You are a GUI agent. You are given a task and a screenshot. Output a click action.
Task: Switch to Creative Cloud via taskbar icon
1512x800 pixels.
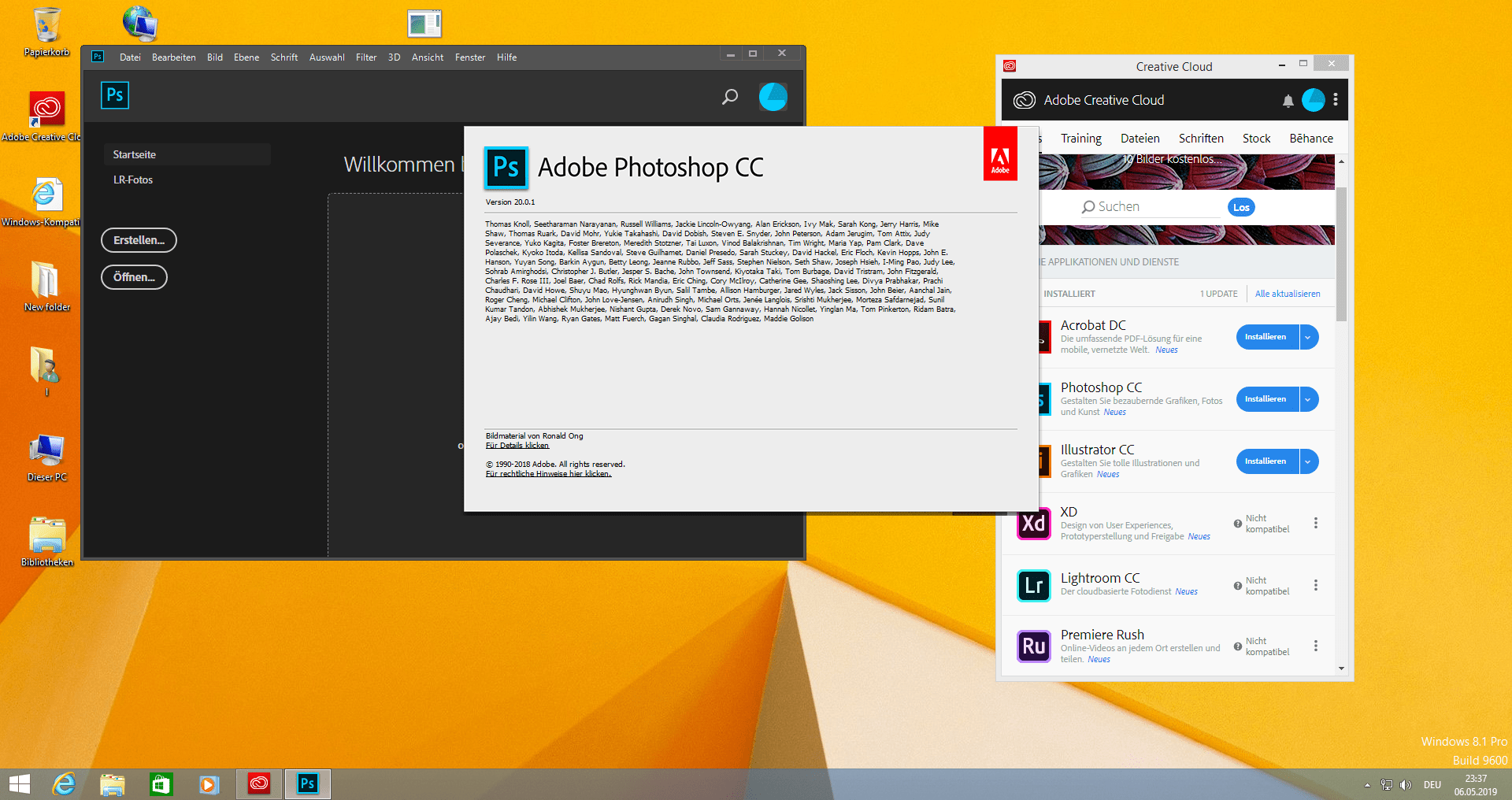click(x=259, y=784)
